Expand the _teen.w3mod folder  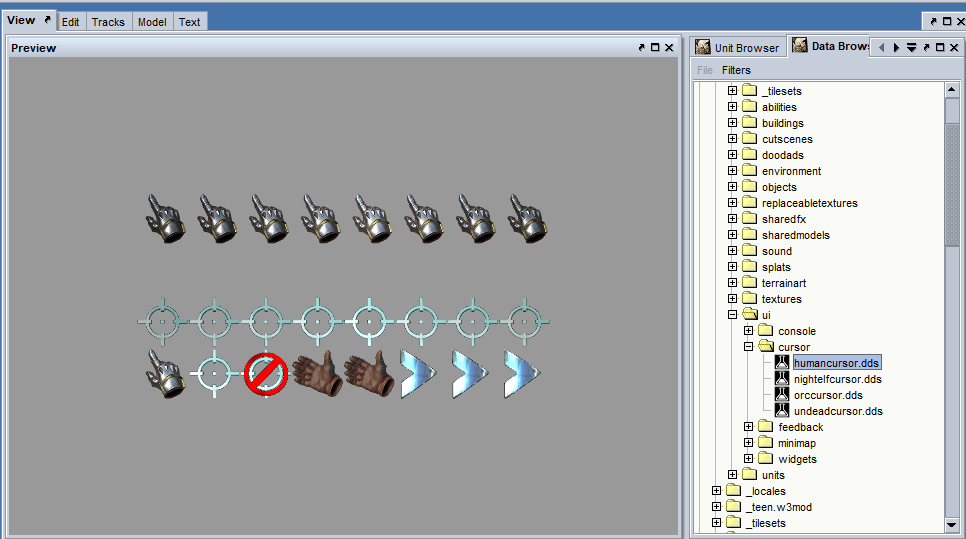(716, 507)
